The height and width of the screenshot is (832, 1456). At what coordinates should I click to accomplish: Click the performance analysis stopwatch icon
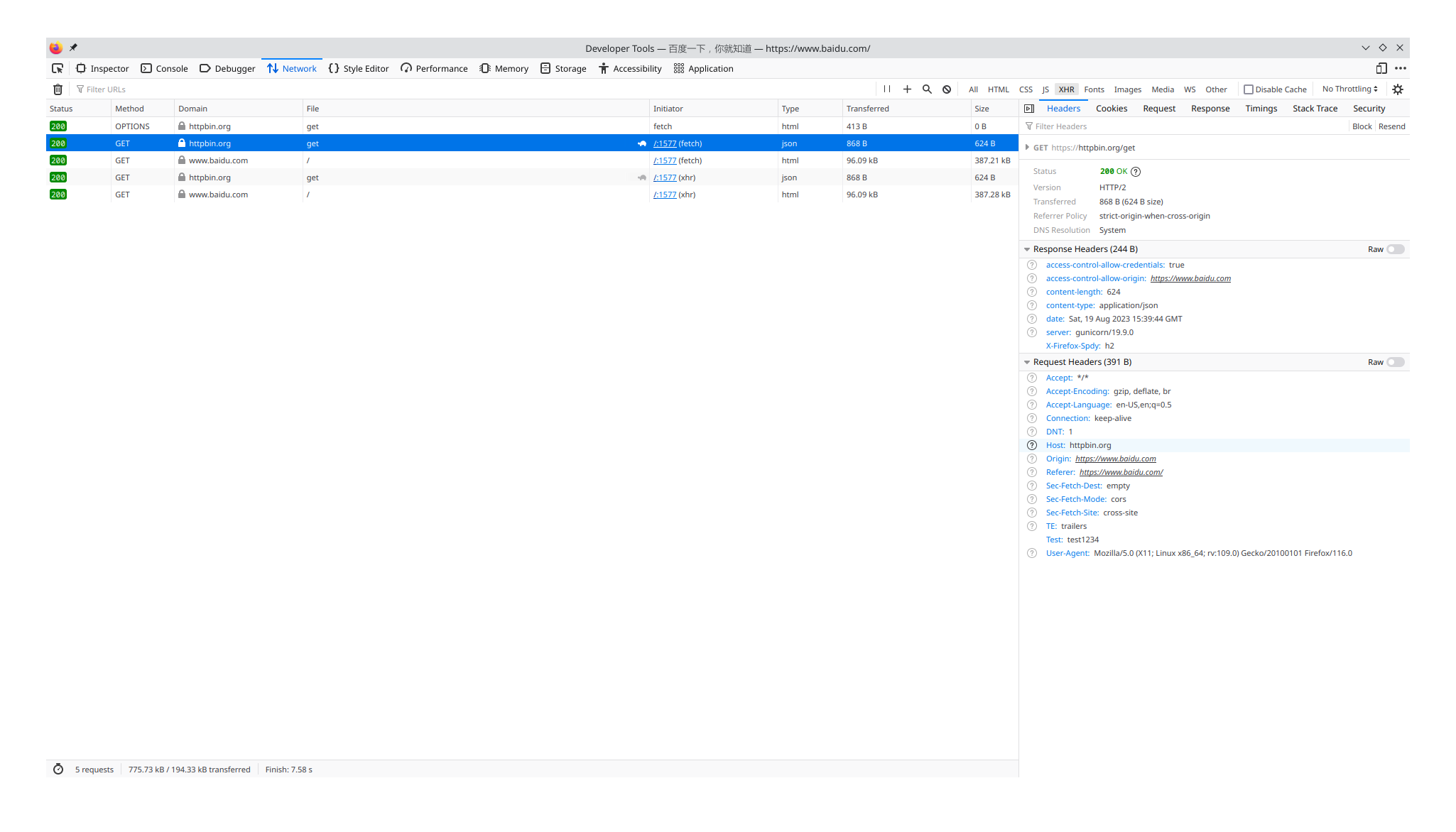click(x=58, y=770)
